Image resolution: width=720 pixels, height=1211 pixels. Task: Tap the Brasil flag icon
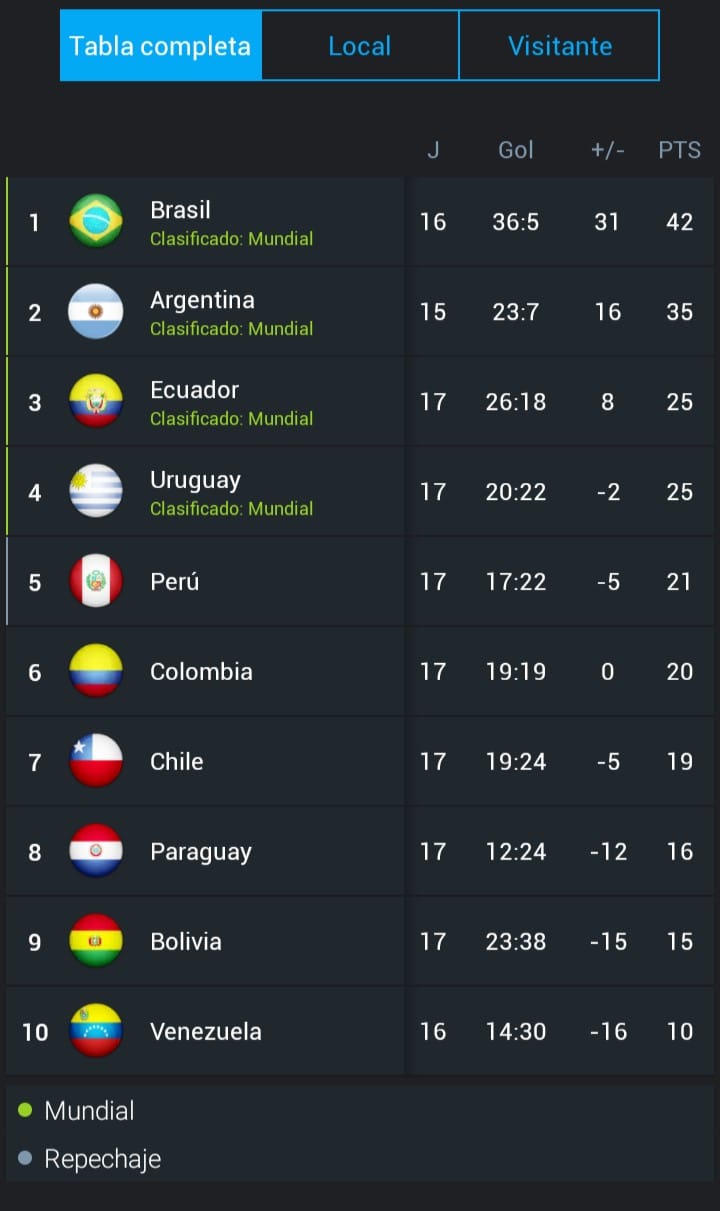96,221
